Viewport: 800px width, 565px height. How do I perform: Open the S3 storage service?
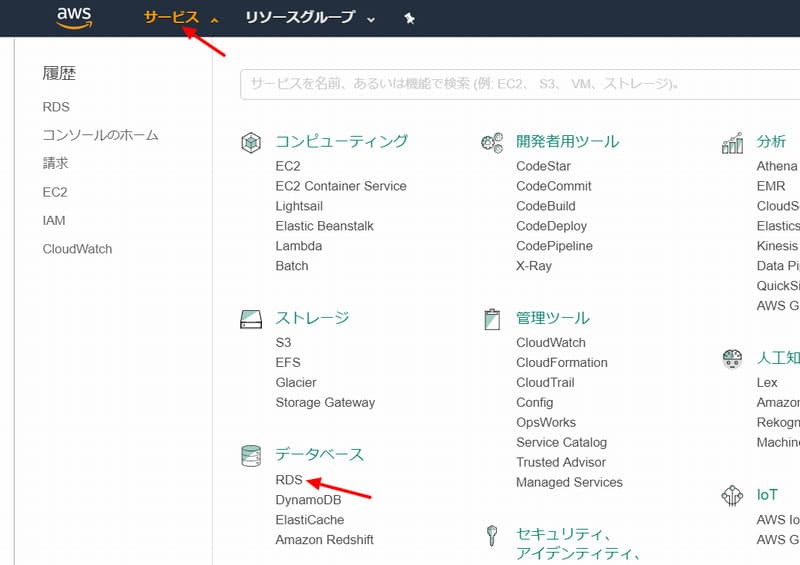[x=284, y=342]
